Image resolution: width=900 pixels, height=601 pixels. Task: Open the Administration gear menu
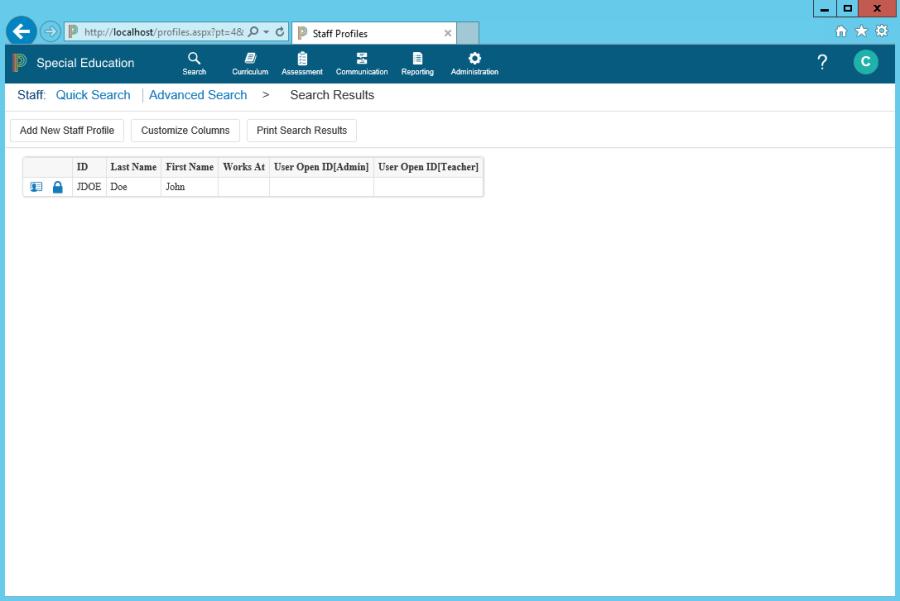(x=474, y=63)
